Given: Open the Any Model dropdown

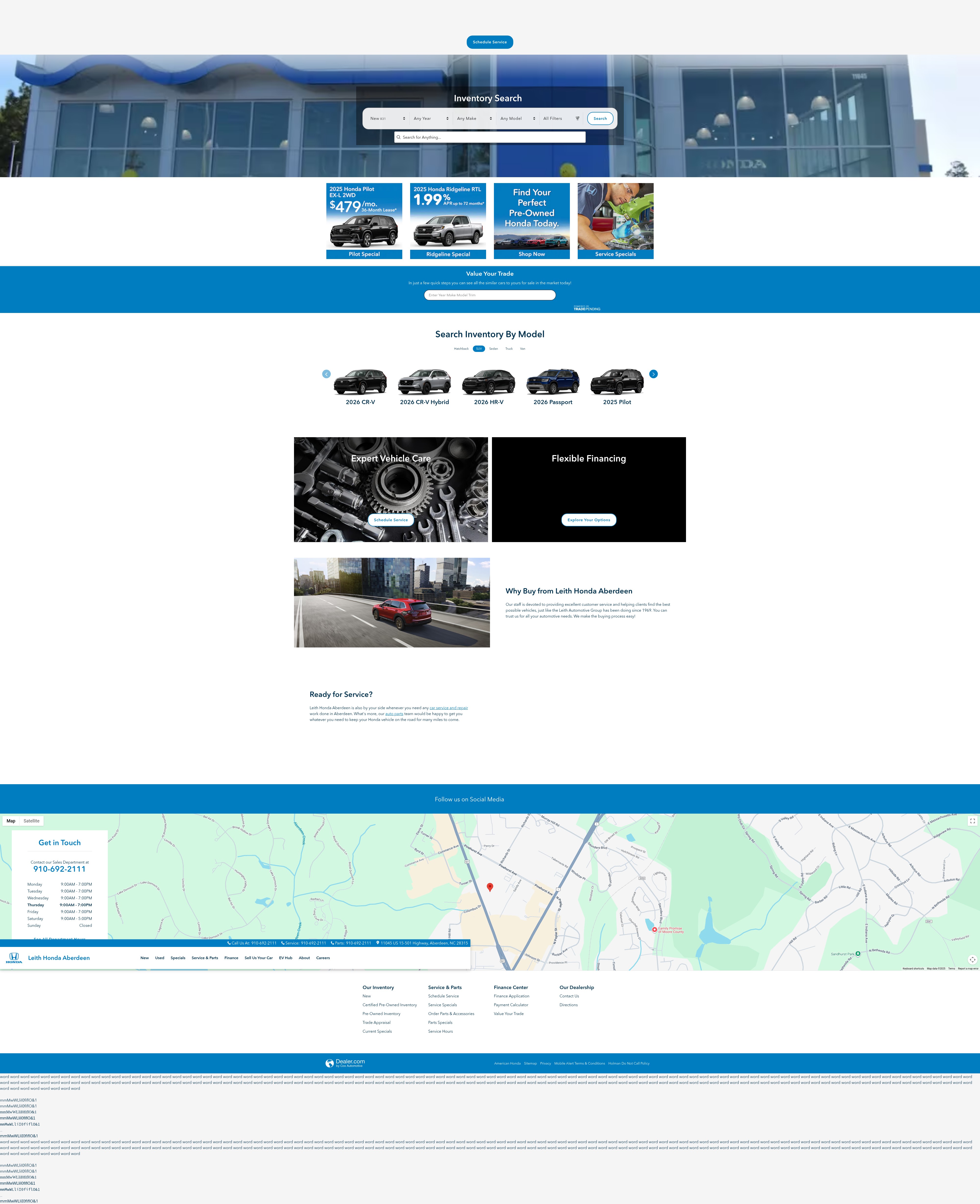Looking at the screenshot, I should click(x=518, y=119).
